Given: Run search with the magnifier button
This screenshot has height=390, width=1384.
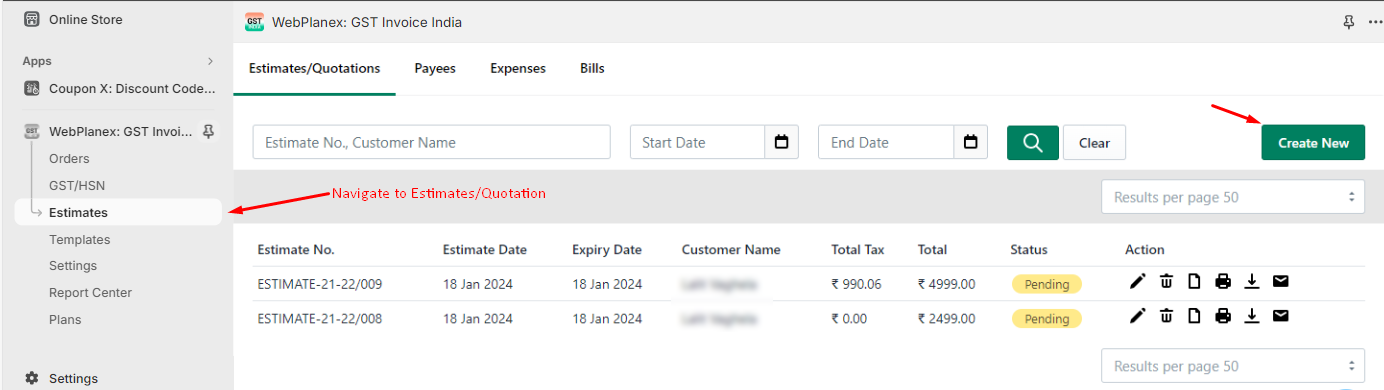Looking at the screenshot, I should click(1032, 142).
